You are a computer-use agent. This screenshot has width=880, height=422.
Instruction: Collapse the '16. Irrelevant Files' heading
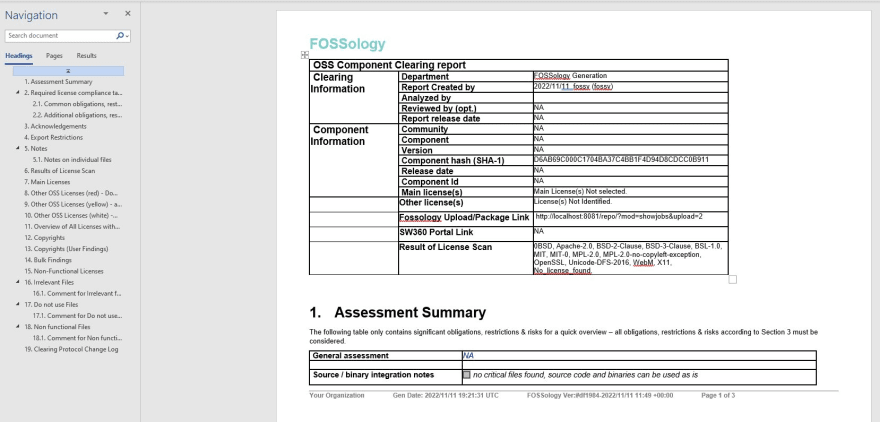coord(18,282)
